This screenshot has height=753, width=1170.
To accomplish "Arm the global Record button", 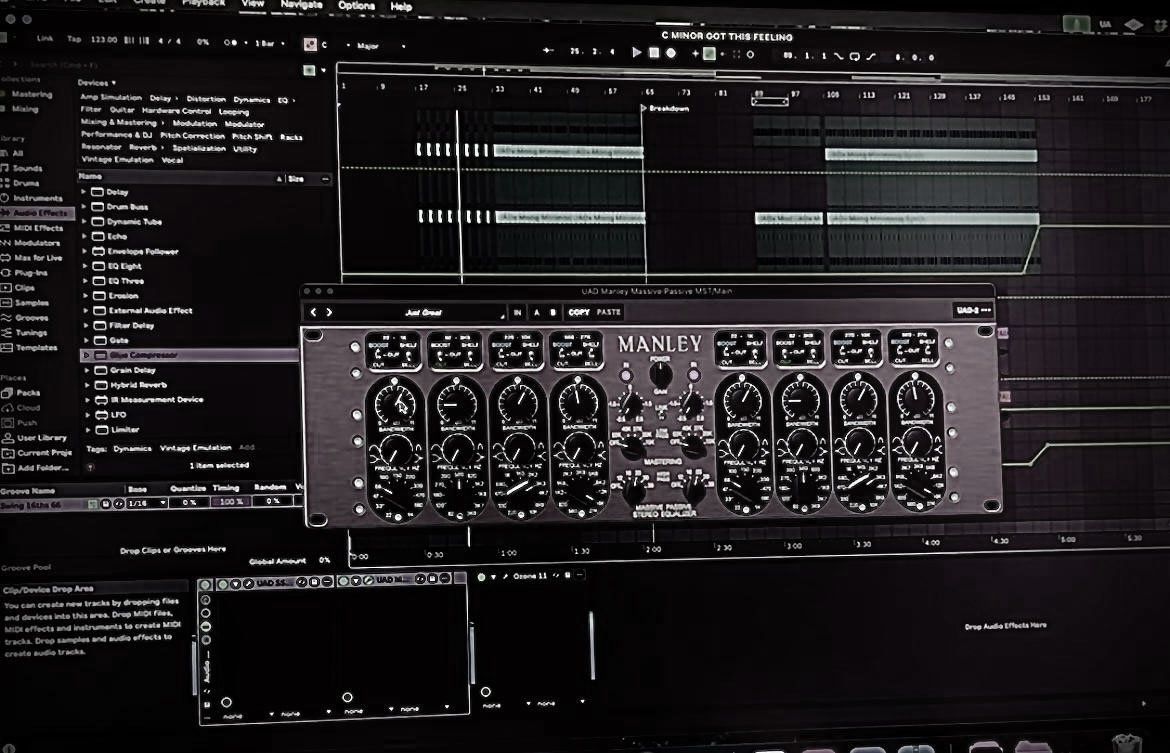I will click(x=669, y=52).
